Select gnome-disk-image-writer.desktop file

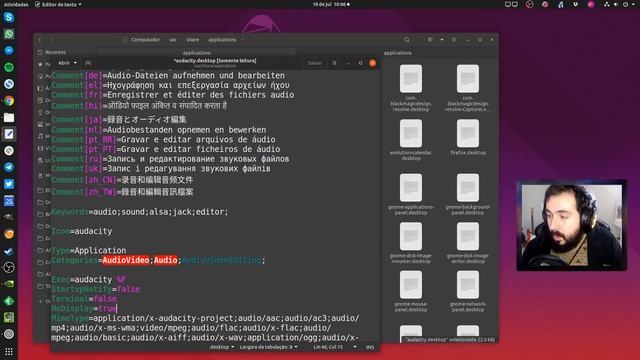468,243
